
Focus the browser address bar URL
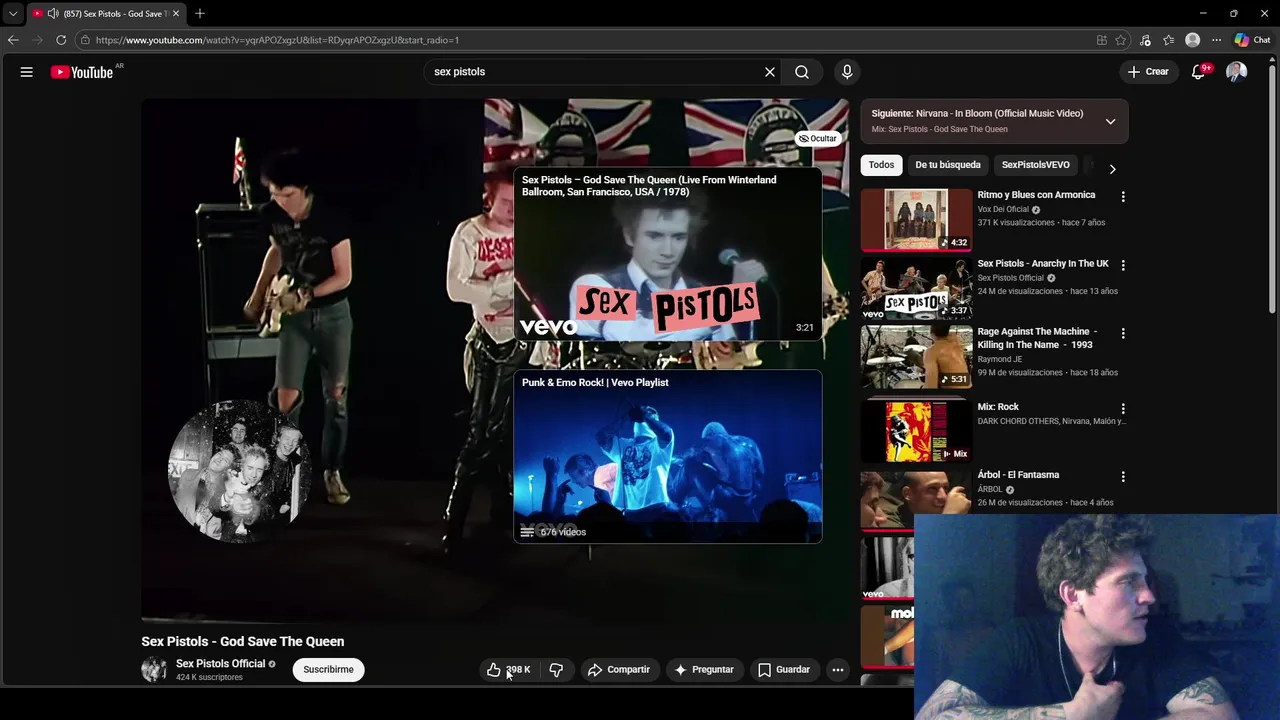pyautogui.click(x=277, y=40)
